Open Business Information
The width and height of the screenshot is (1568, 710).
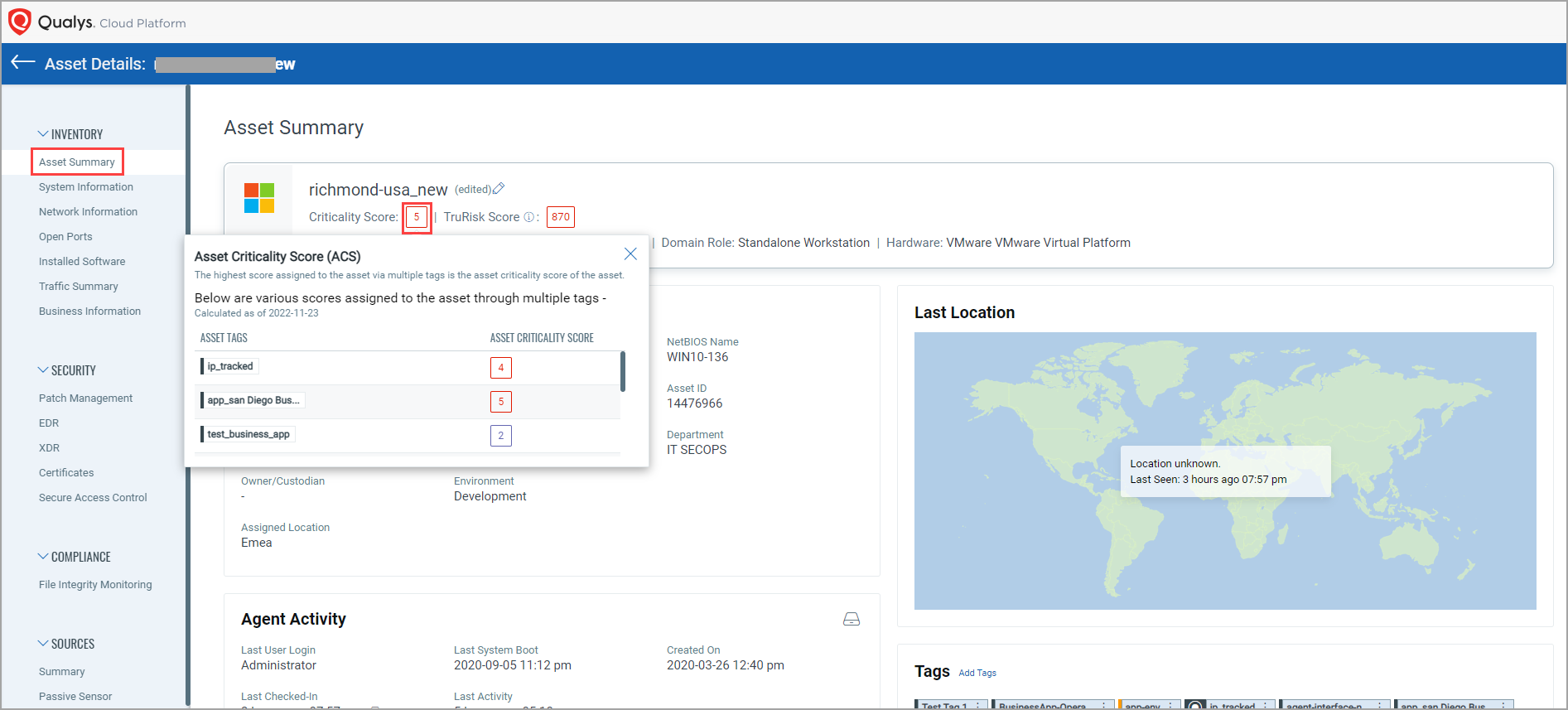(89, 311)
